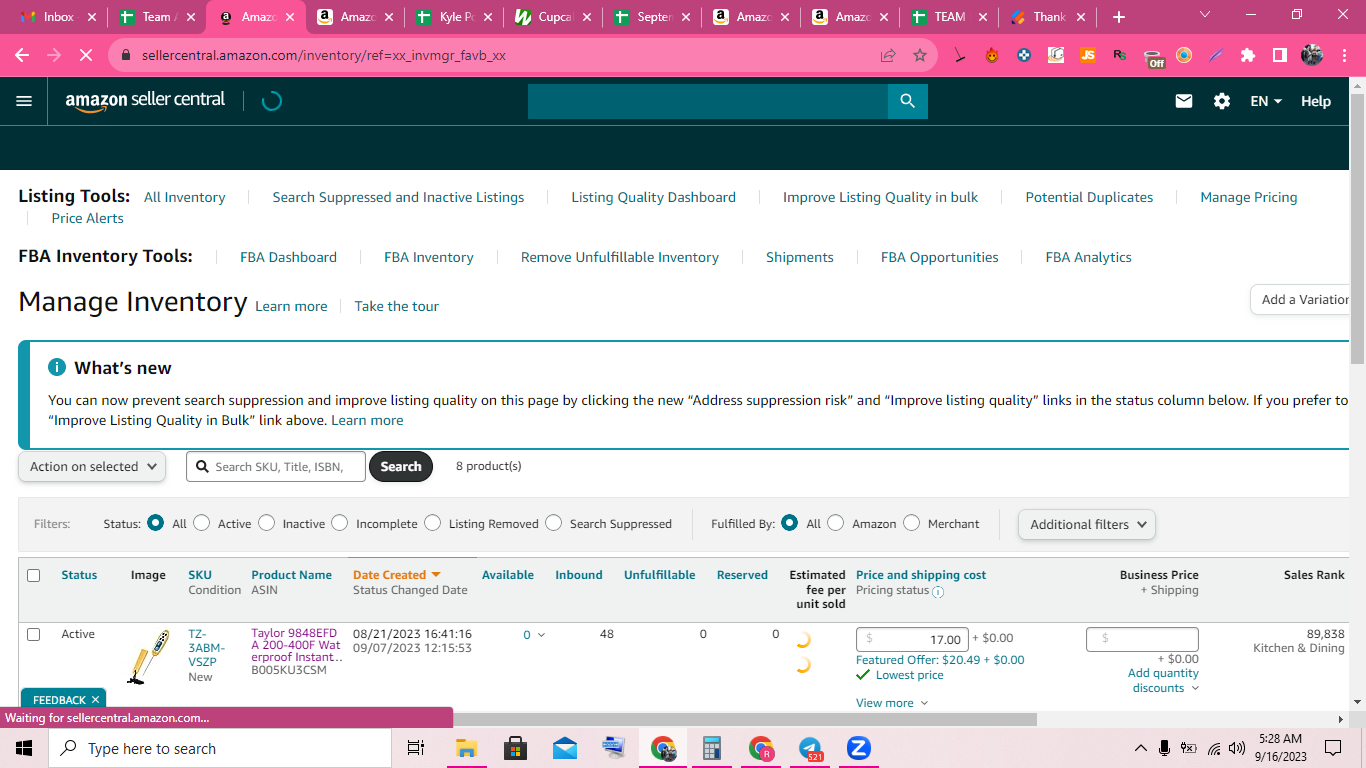Bookmark this page with the star icon
The width and height of the screenshot is (1366, 768).
920,56
